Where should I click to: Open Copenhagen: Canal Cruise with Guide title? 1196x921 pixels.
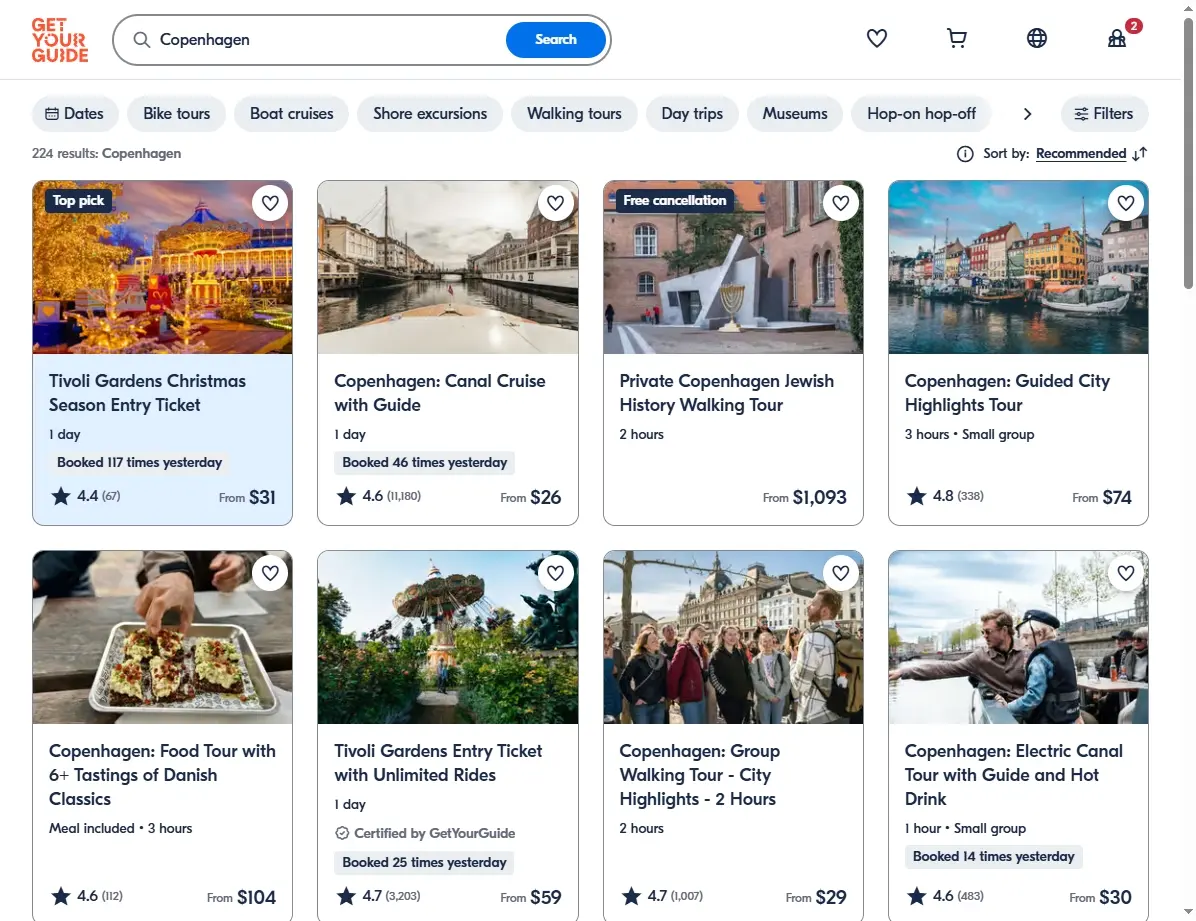(439, 393)
